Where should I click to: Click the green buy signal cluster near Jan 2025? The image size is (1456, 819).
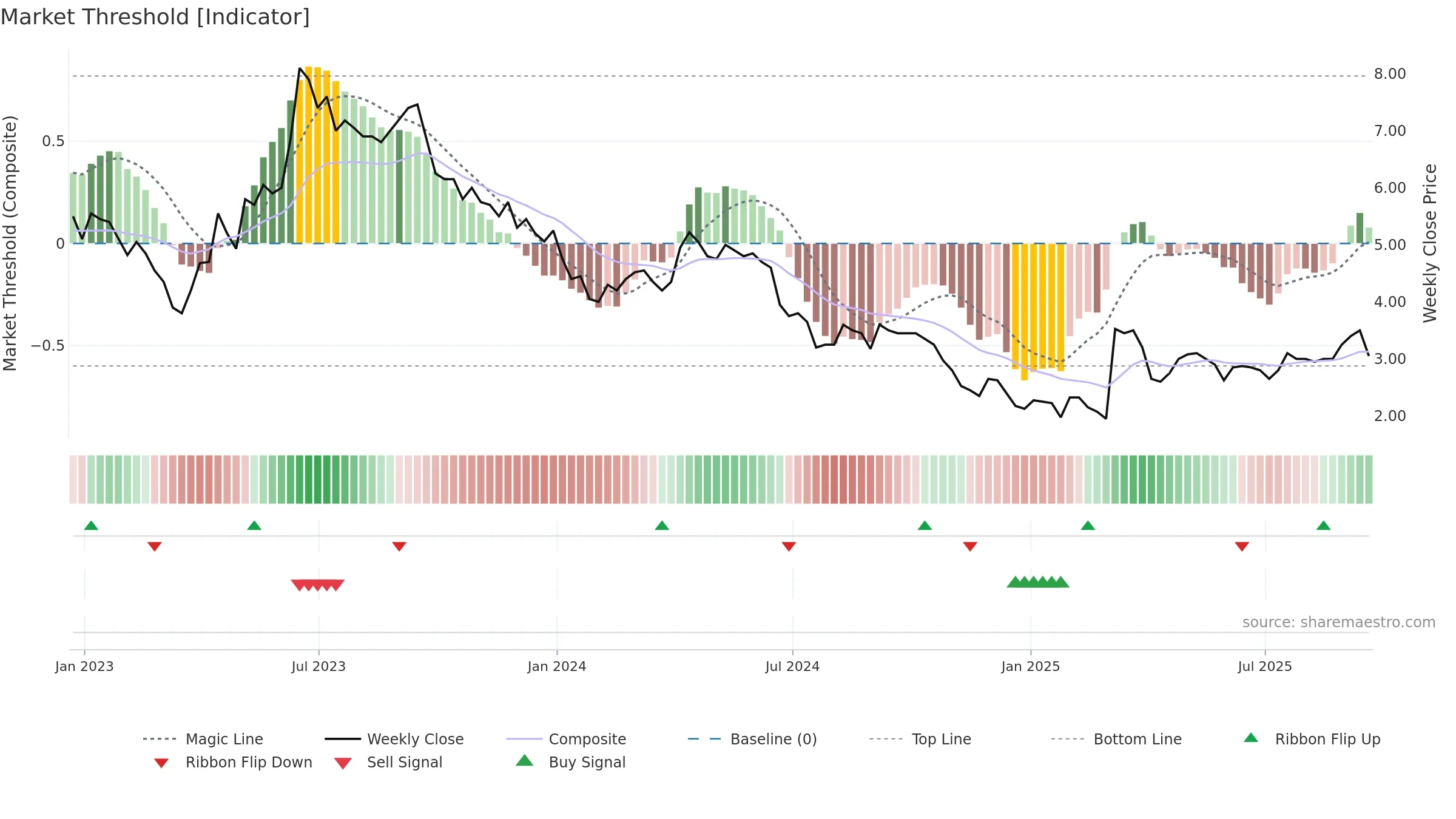1038,582
